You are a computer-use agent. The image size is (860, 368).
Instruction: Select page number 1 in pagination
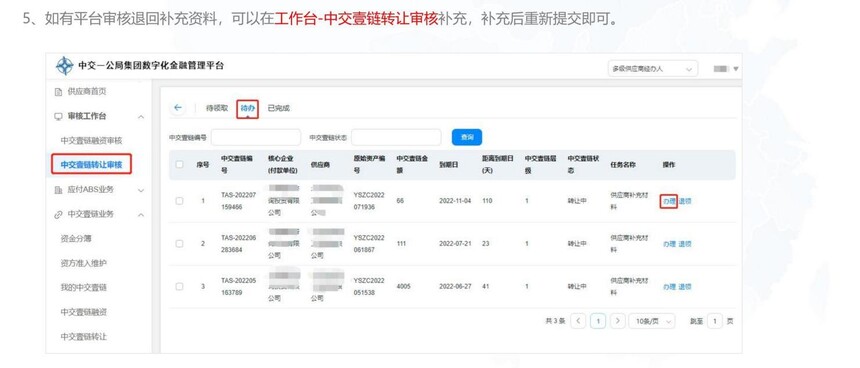[x=598, y=321]
